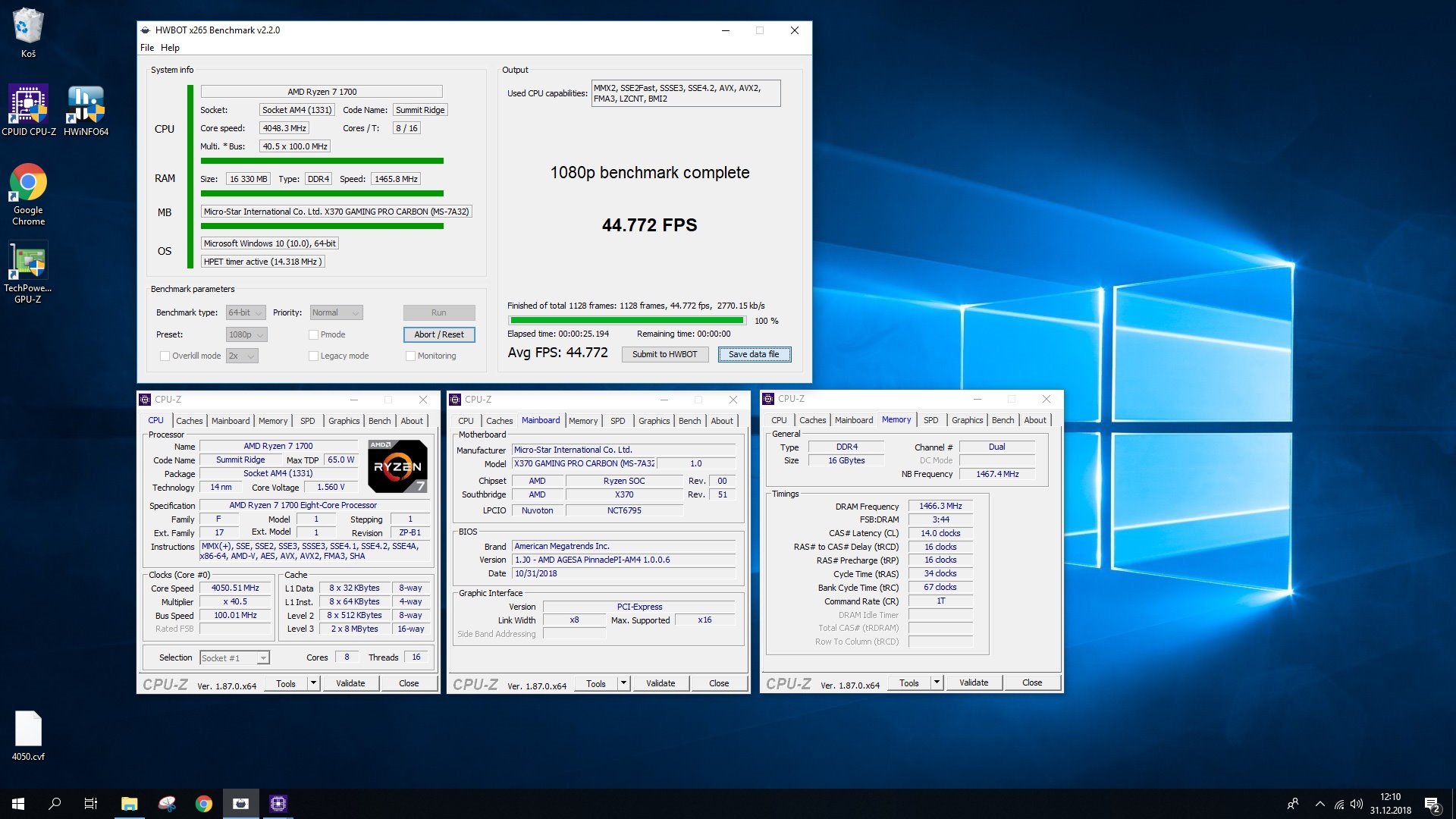Viewport: 1456px width, 819px height.
Task: Switch to Bench tab in CPU-Z CPU window
Action: 380,421
